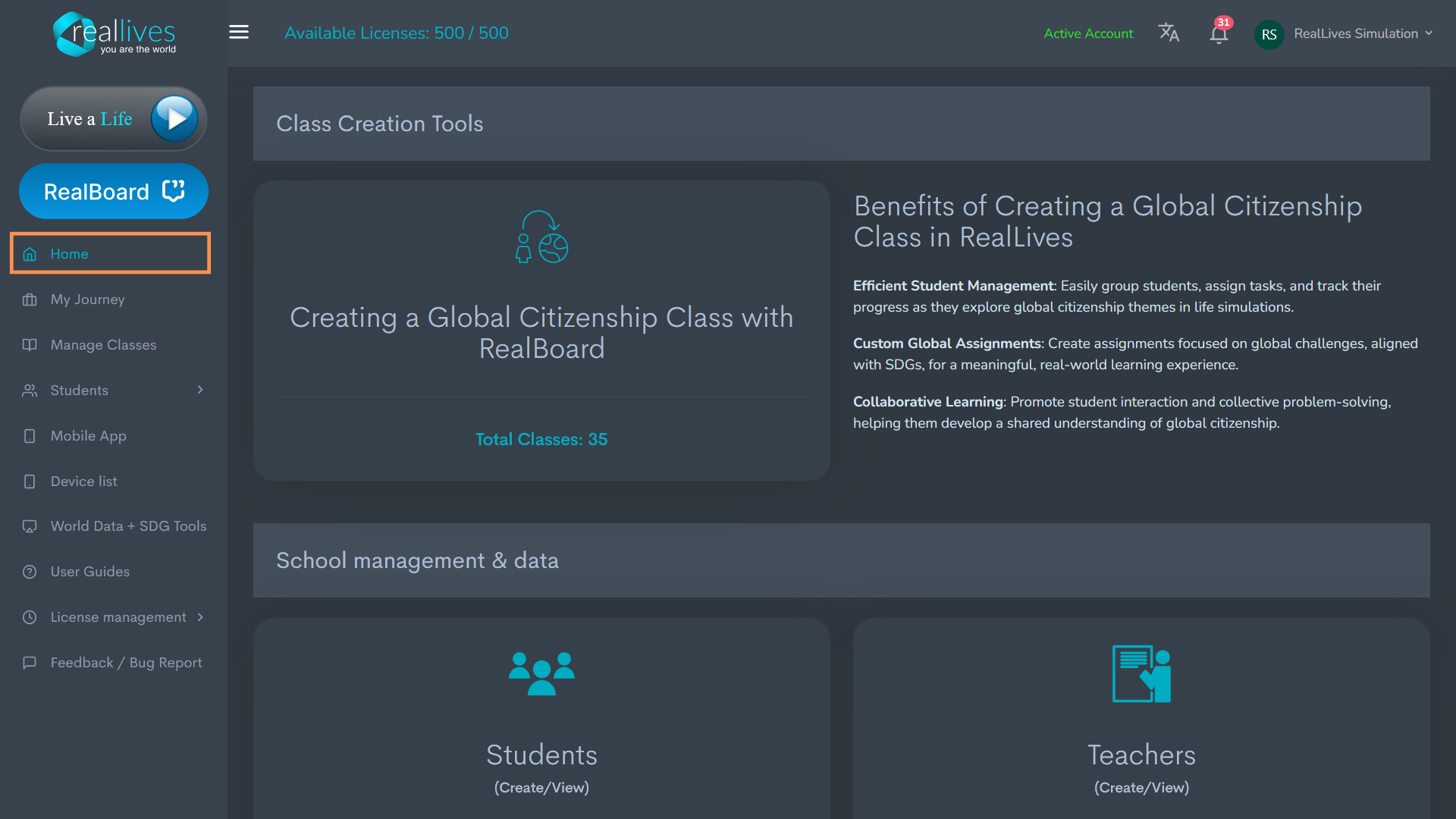Click the Device list device icon

click(x=30, y=482)
